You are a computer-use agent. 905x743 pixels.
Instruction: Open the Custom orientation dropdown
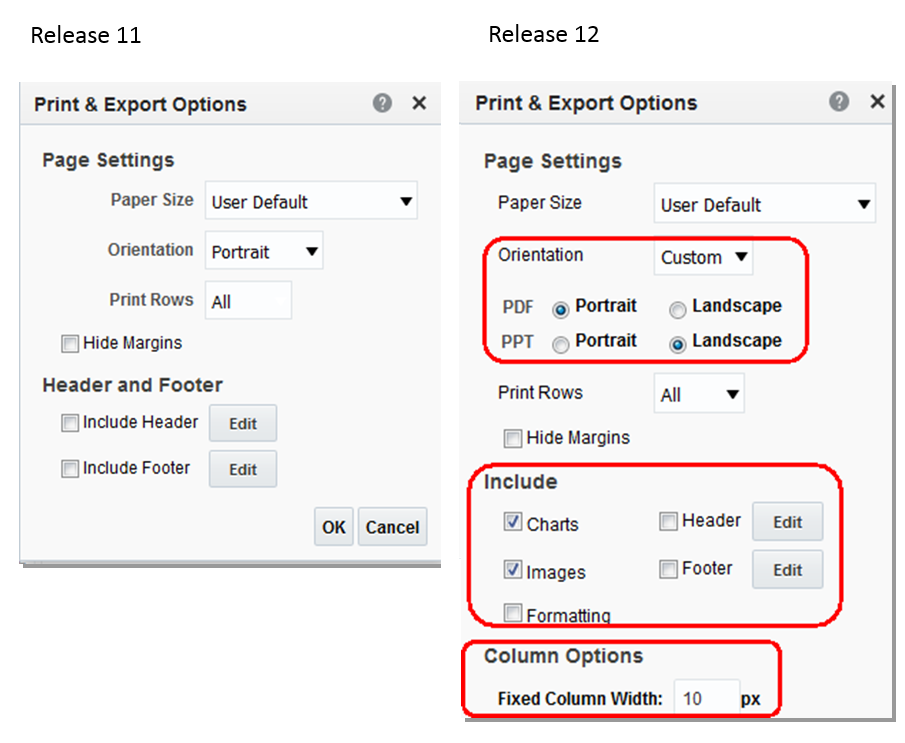coord(704,257)
